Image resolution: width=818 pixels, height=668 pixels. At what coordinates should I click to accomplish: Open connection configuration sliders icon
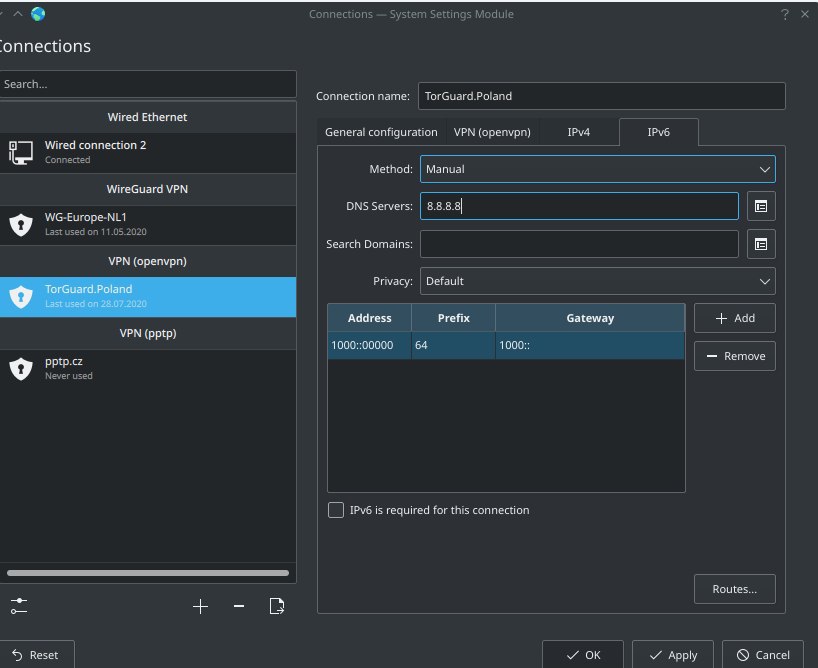point(19,606)
